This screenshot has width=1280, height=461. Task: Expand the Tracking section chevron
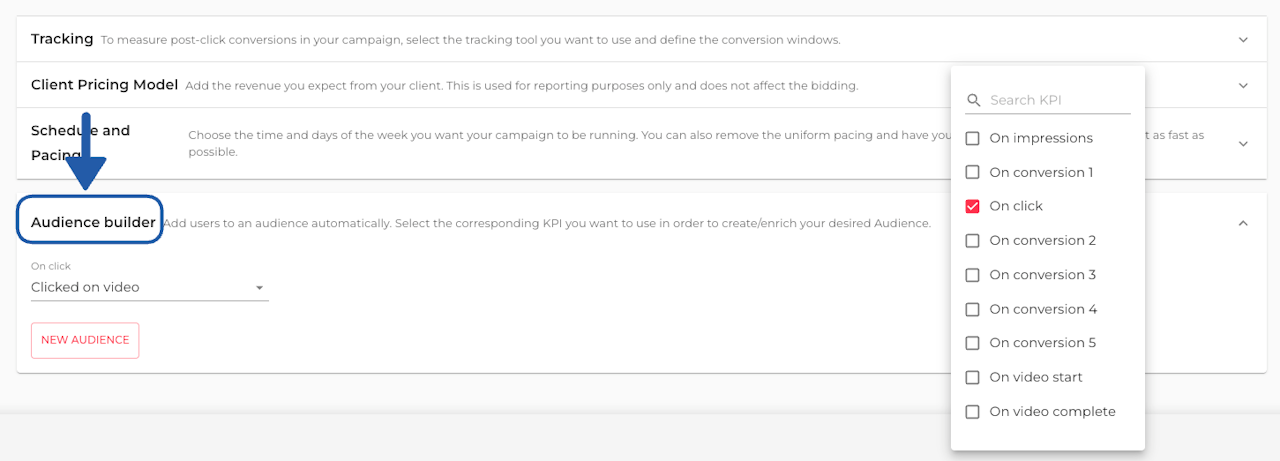[1243, 40]
